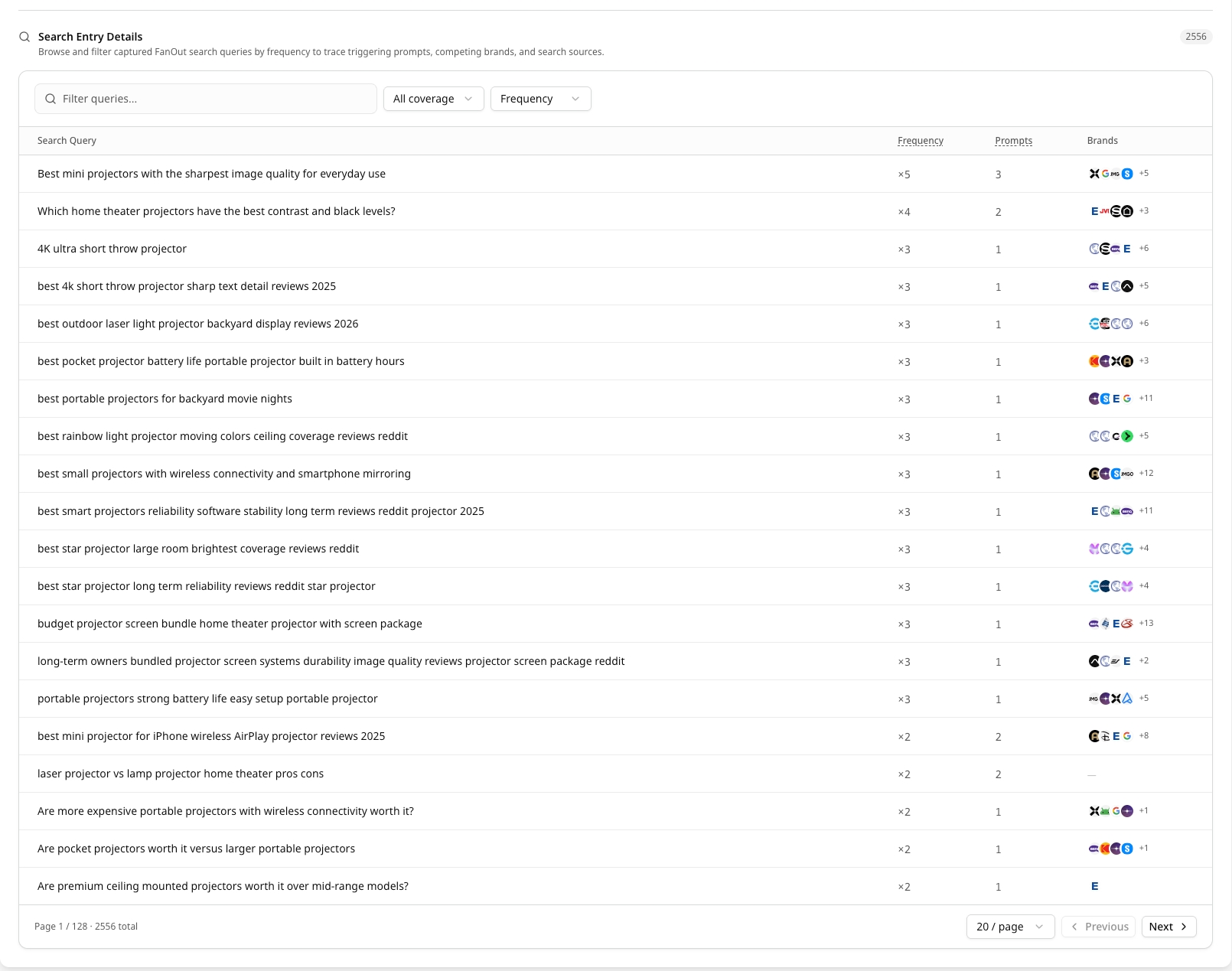Click the 2556 total count badge
The image size is (1232, 971).
[x=1195, y=37]
